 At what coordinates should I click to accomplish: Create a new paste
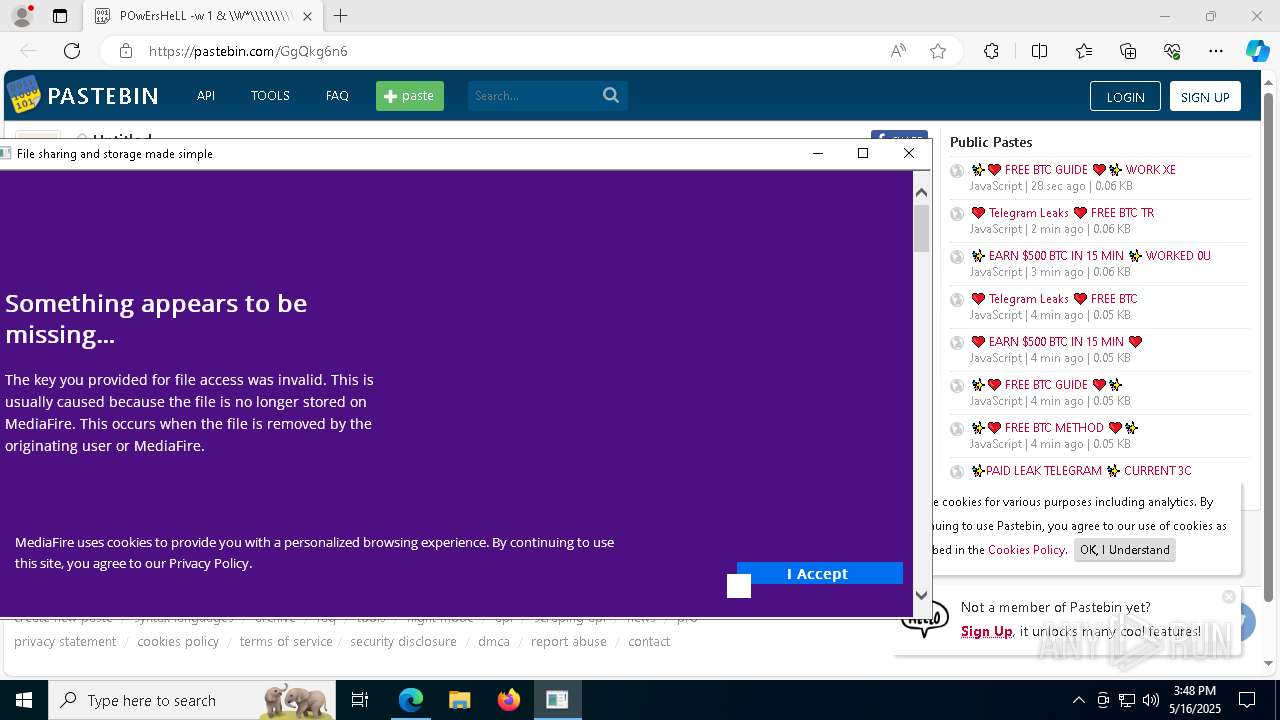click(410, 96)
